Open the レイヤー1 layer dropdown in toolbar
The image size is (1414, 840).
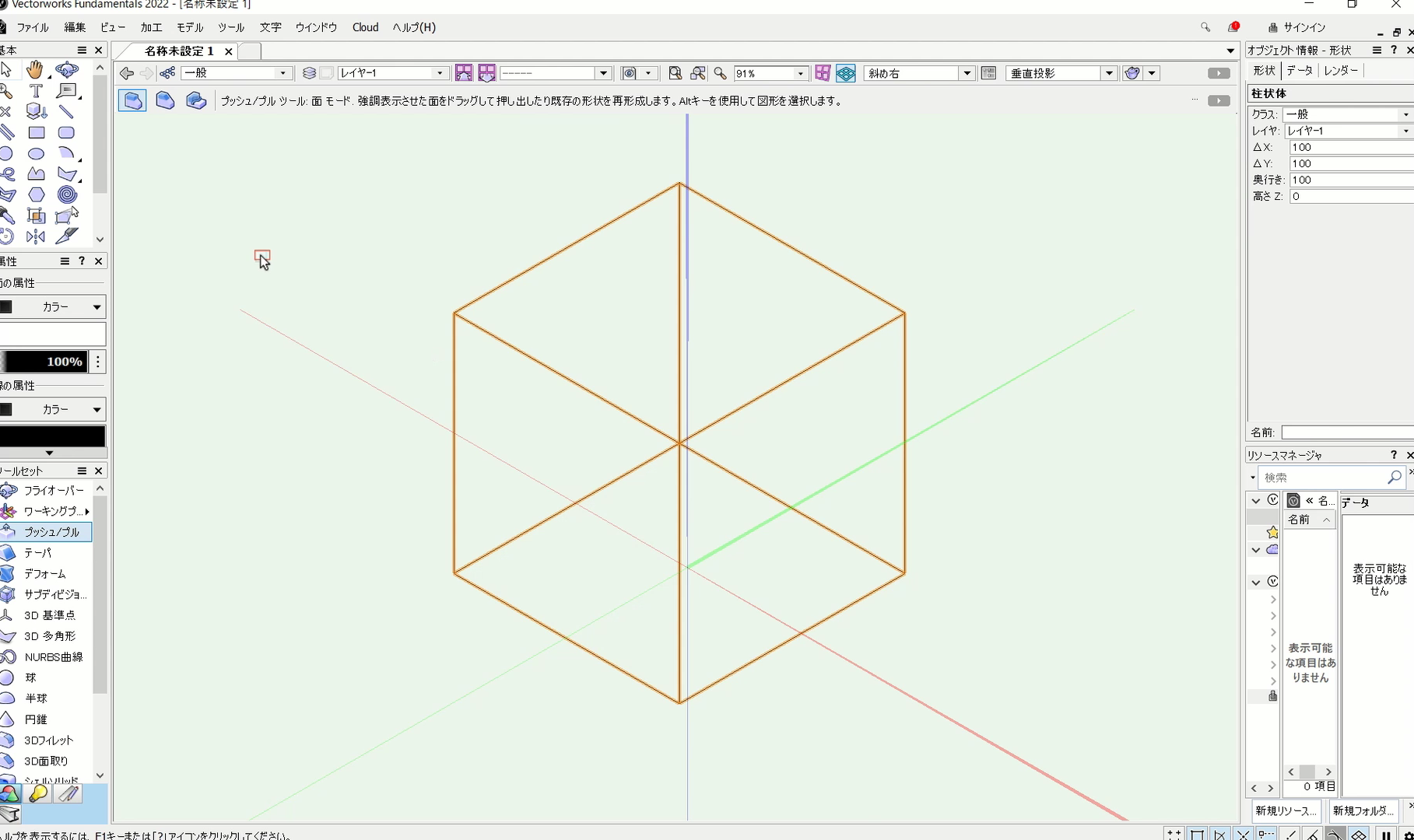[393, 73]
